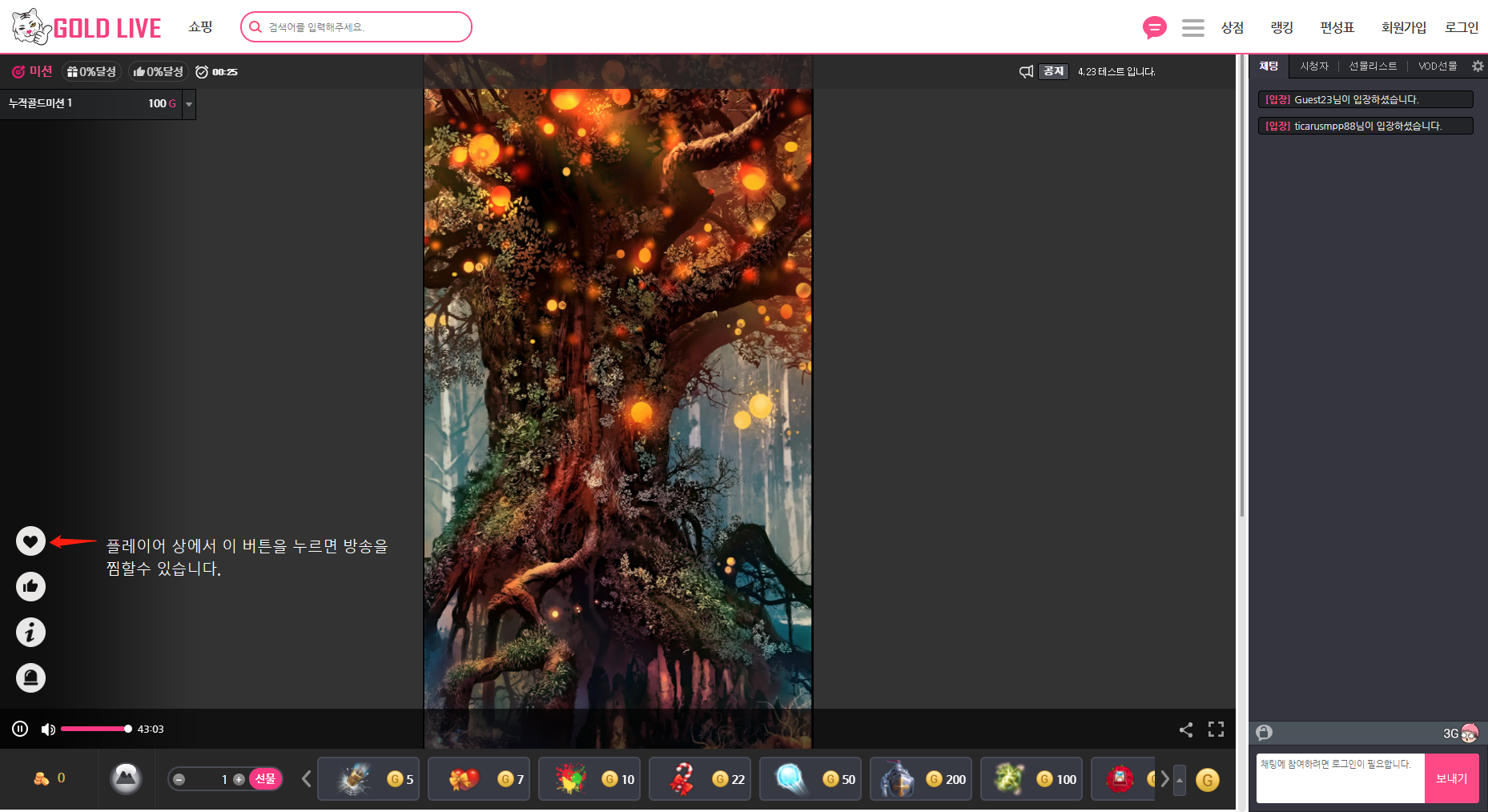The height and width of the screenshot is (812, 1488).
Task: Pause the video playback
Action: 20,729
